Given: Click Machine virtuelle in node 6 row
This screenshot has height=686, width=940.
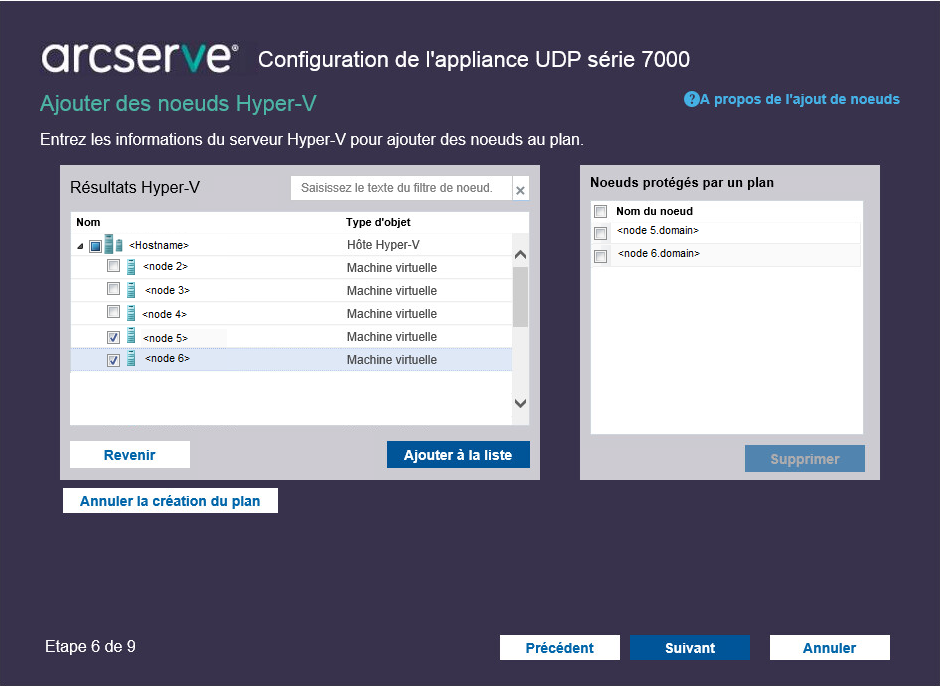Looking at the screenshot, I should [x=391, y=360].
